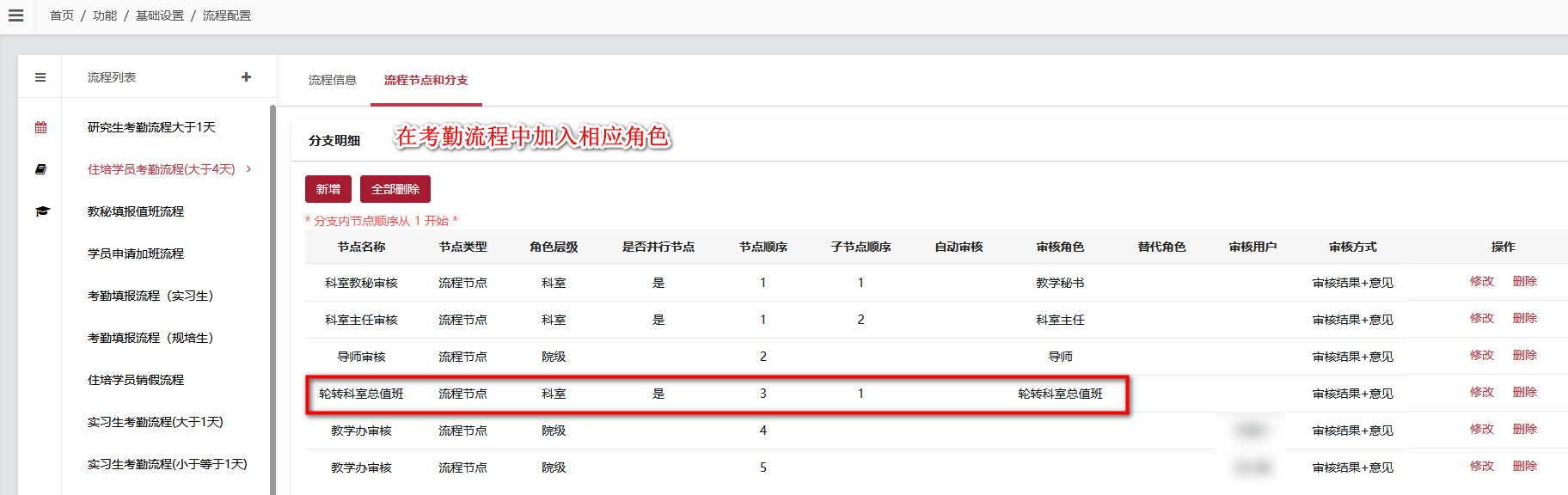
Task: Select 教学秘书 review role cell
Action: click(x=1060, y=283)
